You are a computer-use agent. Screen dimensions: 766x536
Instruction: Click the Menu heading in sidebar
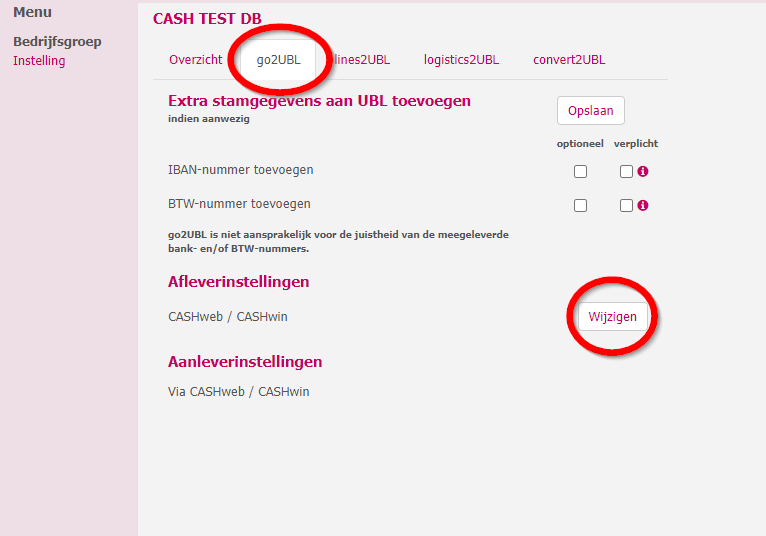[32, 12]
